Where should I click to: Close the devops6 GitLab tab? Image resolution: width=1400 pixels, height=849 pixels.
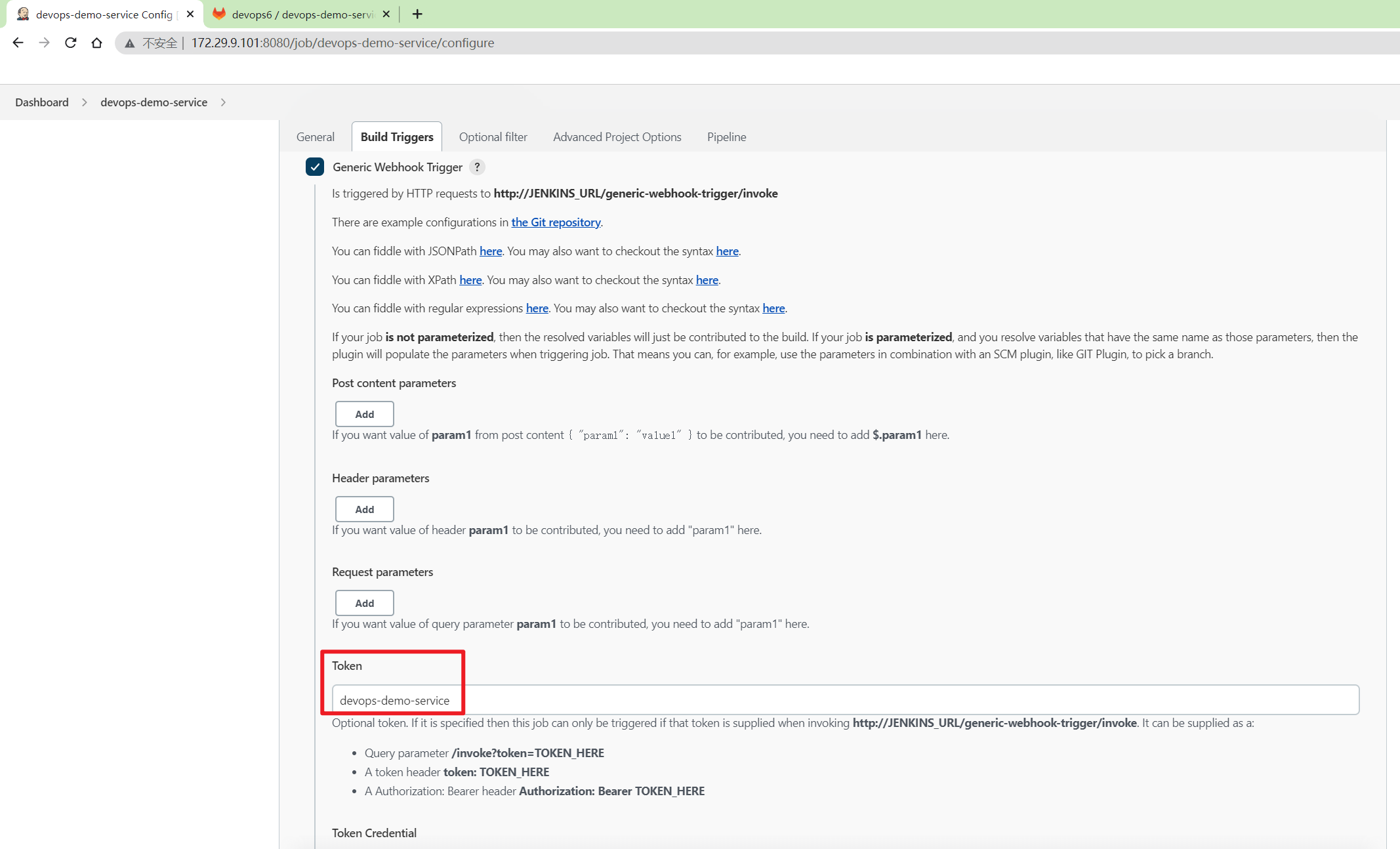coord(386,14)
